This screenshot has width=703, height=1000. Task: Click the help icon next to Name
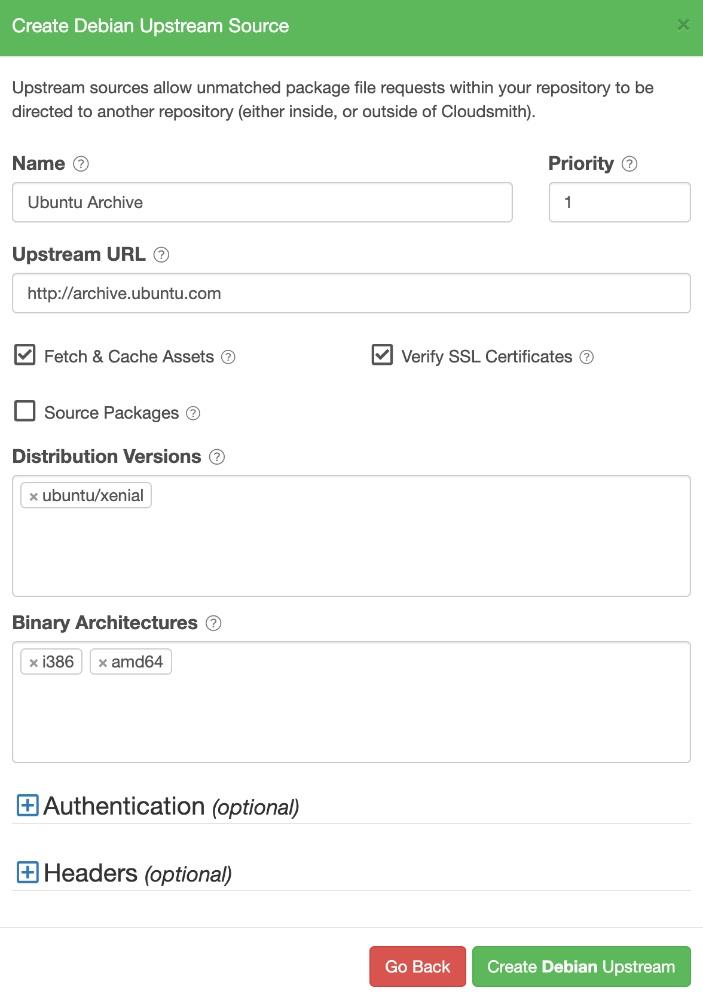click(80, 164)
